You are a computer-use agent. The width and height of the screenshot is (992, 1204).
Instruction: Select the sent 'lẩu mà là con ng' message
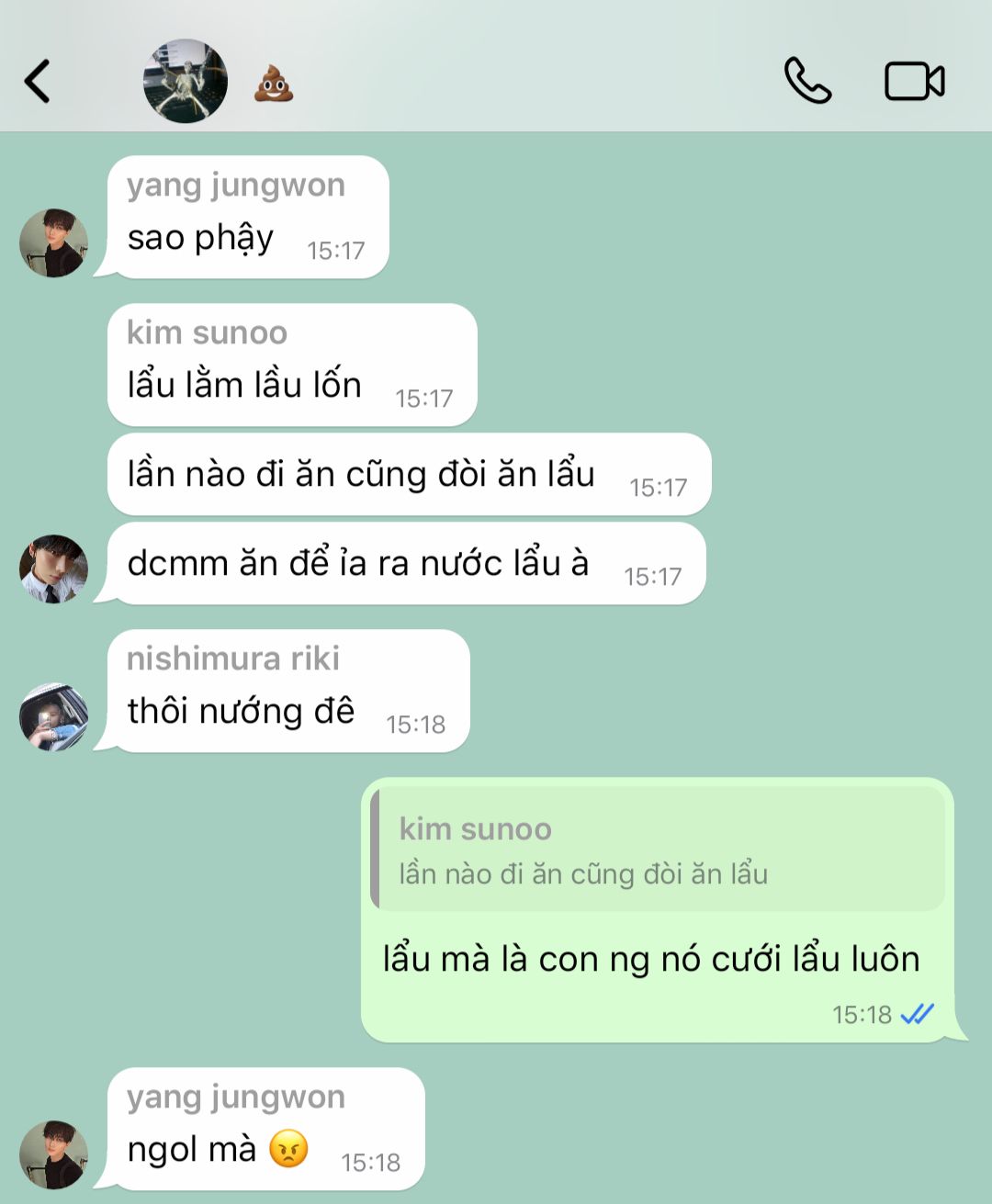click(658, 910)
